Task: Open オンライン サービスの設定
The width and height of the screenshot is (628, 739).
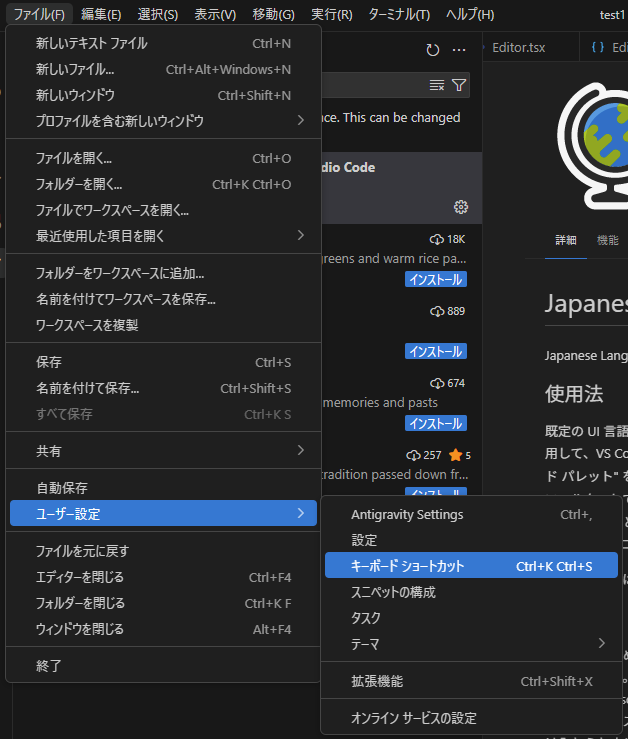Action: tap(471, 718)
